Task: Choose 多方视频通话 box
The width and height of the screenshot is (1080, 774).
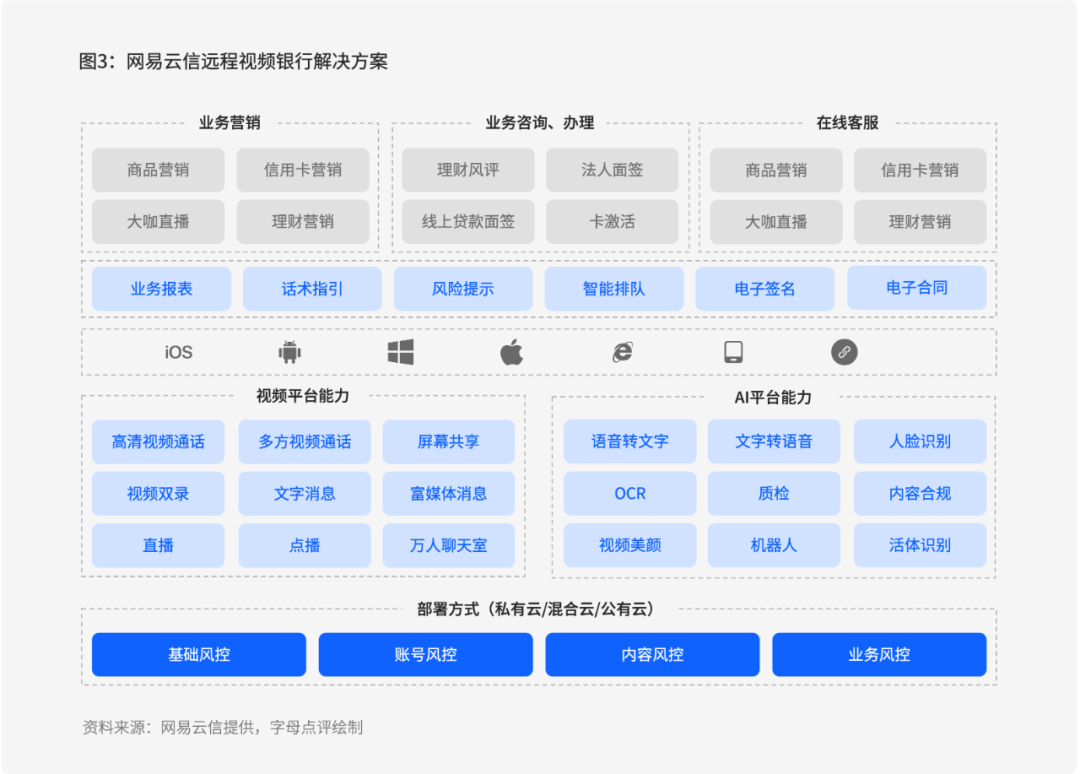Action: [304, 441]
